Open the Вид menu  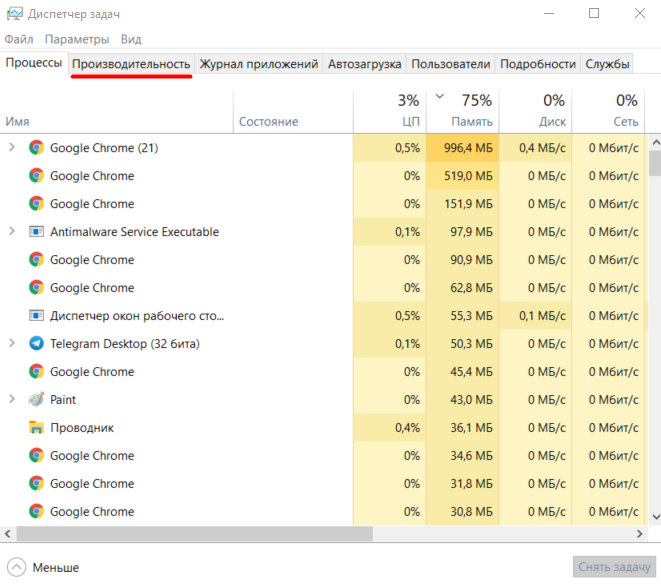tap(131, 39)
